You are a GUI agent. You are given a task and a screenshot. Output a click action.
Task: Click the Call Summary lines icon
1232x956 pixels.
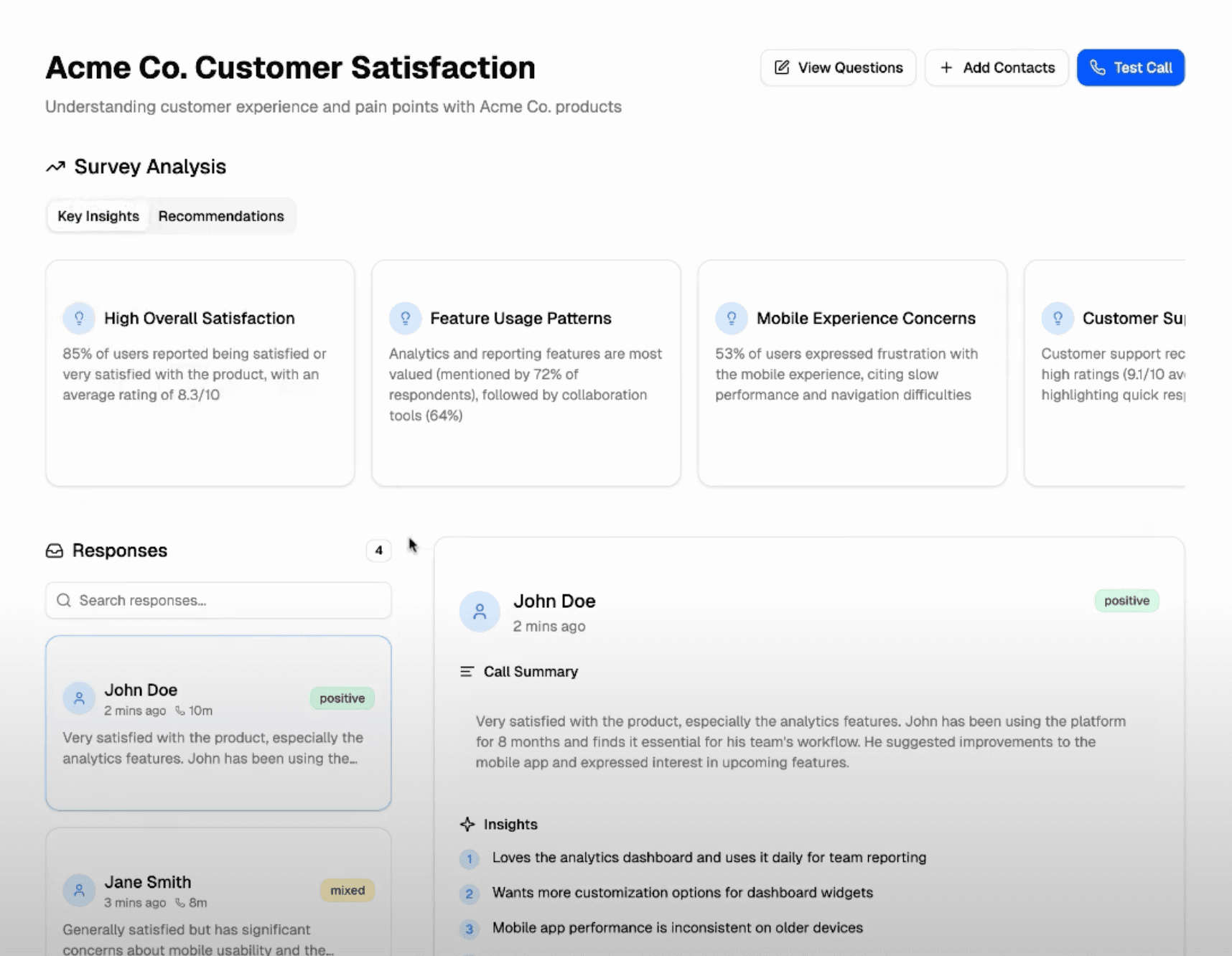[x=467, y=672]
